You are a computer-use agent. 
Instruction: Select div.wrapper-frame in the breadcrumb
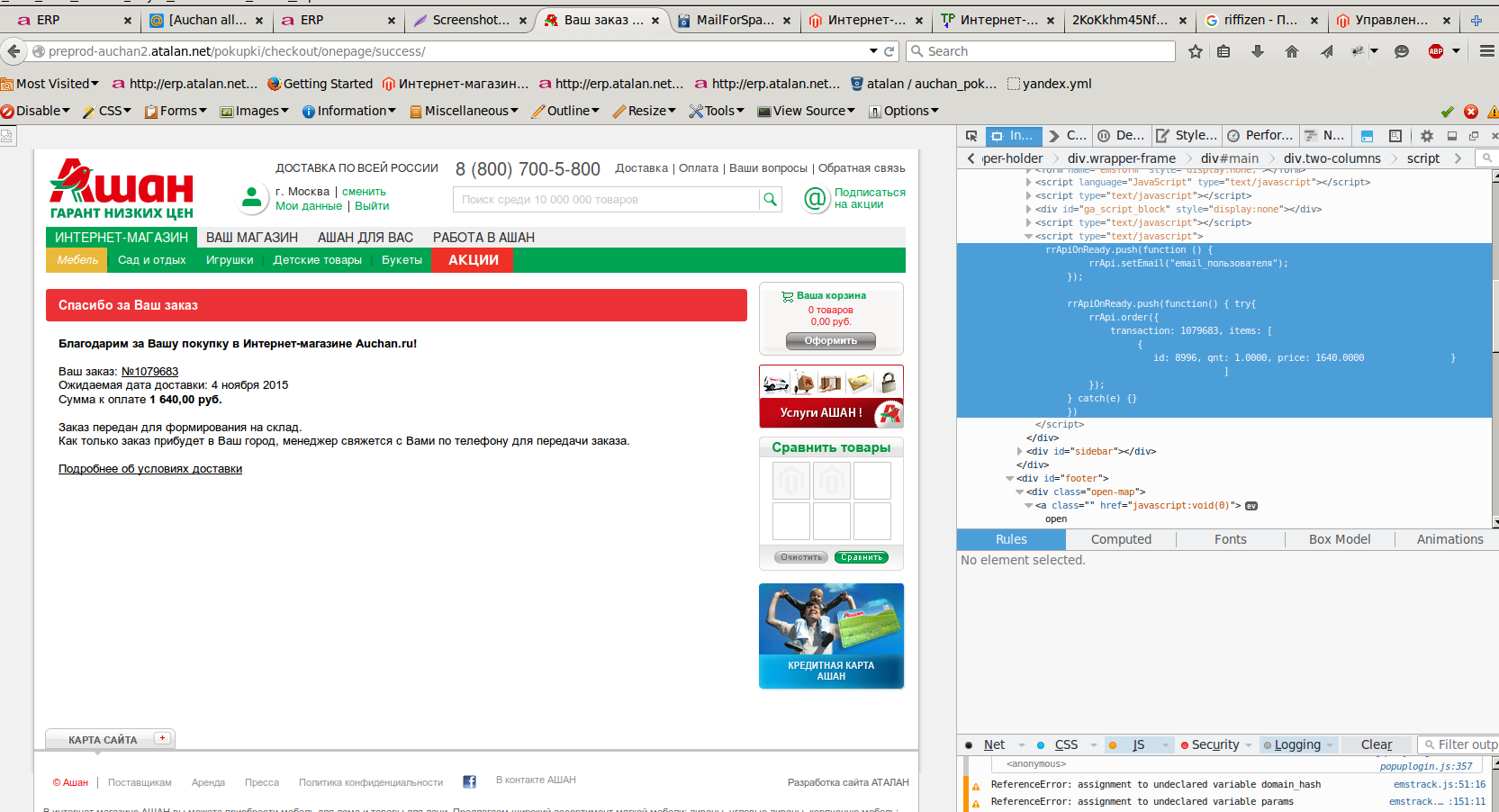pyautogui.click(x=1121, y=158)
